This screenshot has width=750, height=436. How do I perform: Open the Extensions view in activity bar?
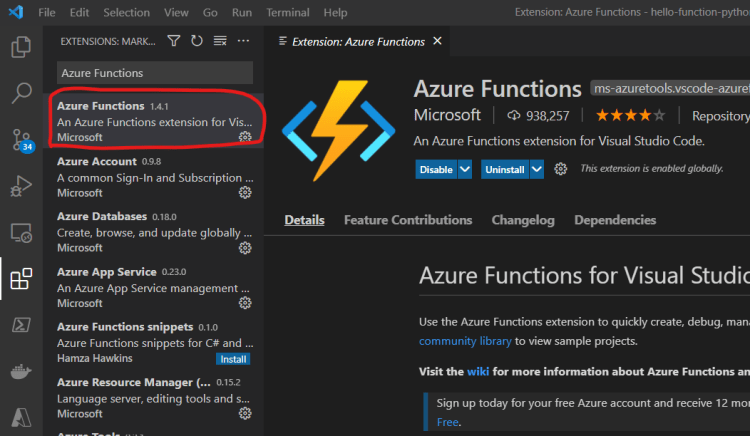[x=21, y=278]
